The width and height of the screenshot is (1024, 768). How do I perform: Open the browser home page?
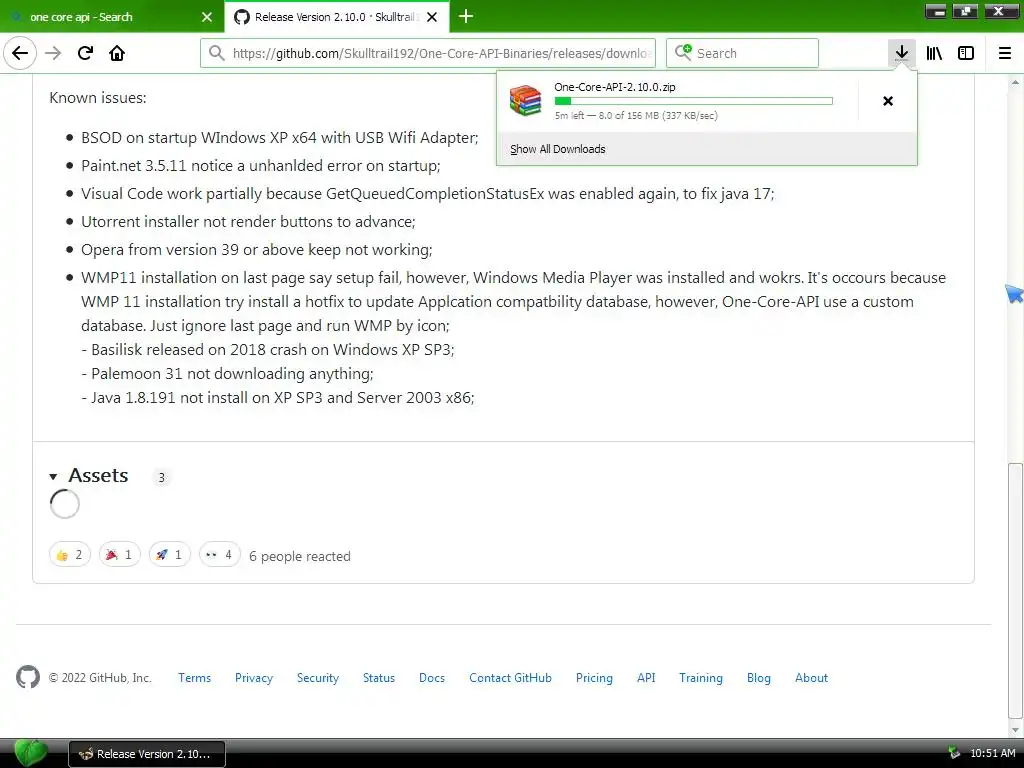pos(117,53)
